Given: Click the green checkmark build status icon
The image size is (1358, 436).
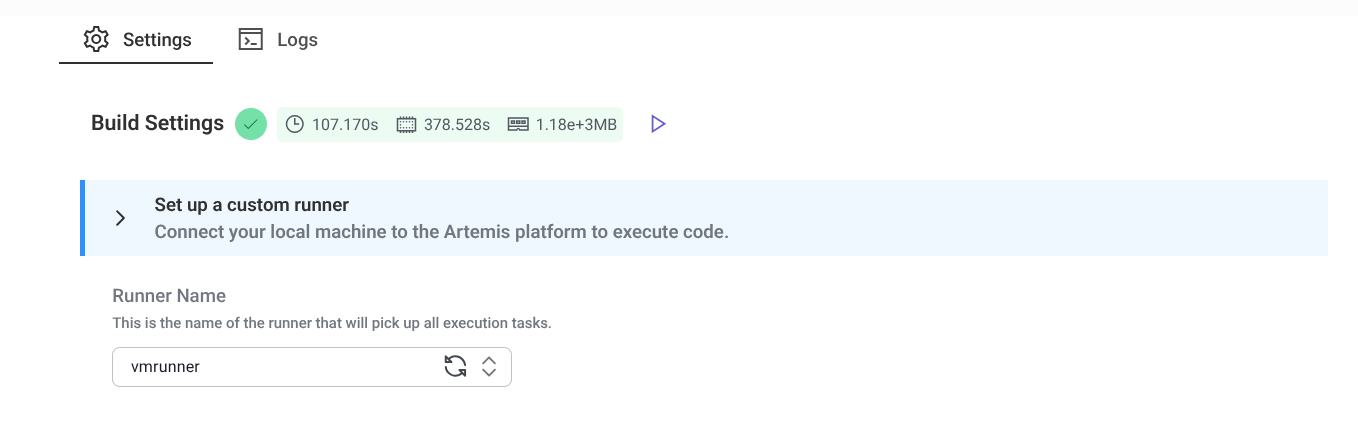Looking at the screenshot, I should pyautogui.click(x=251, y=124).
